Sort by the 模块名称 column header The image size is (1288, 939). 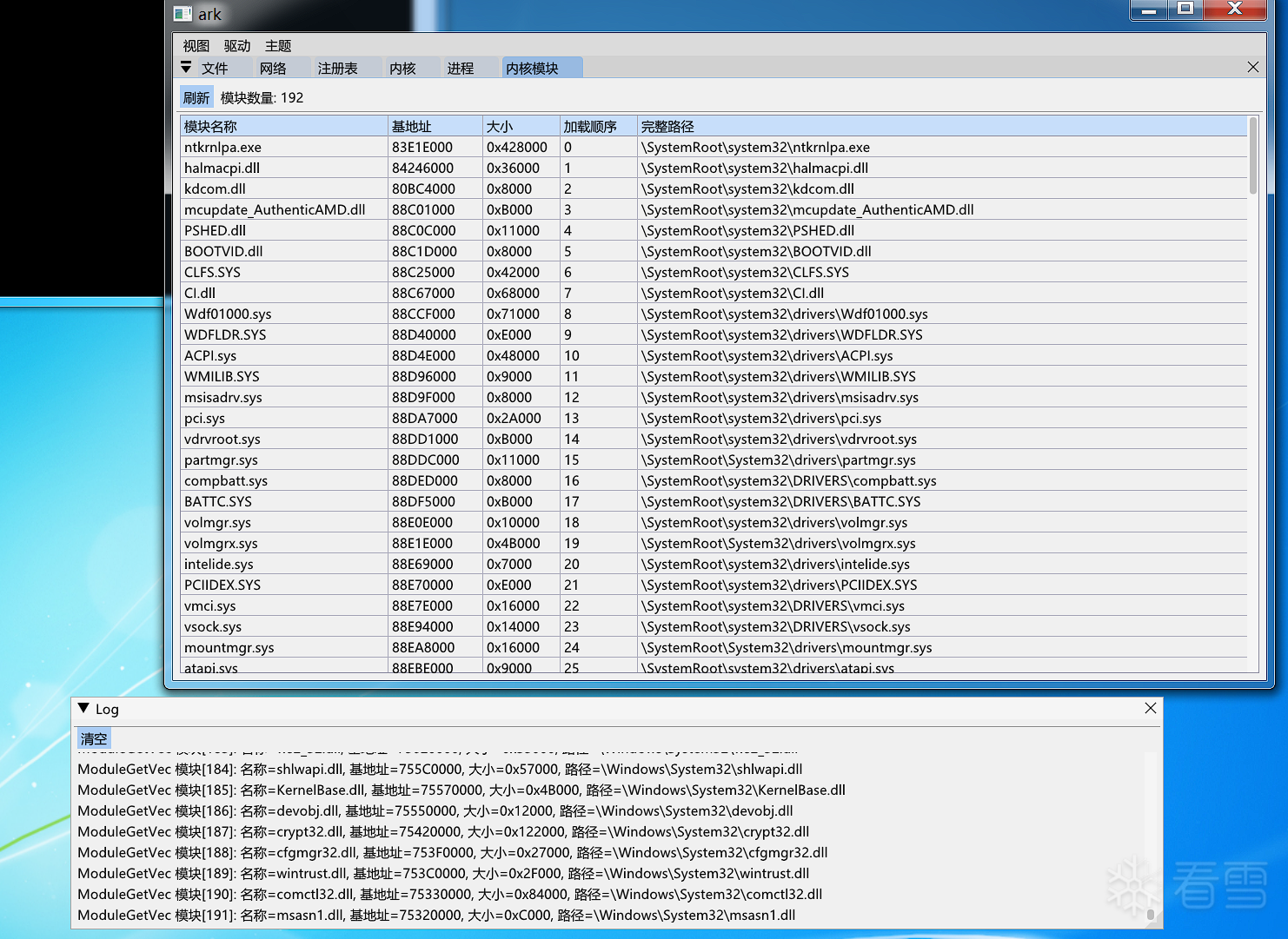284,126
